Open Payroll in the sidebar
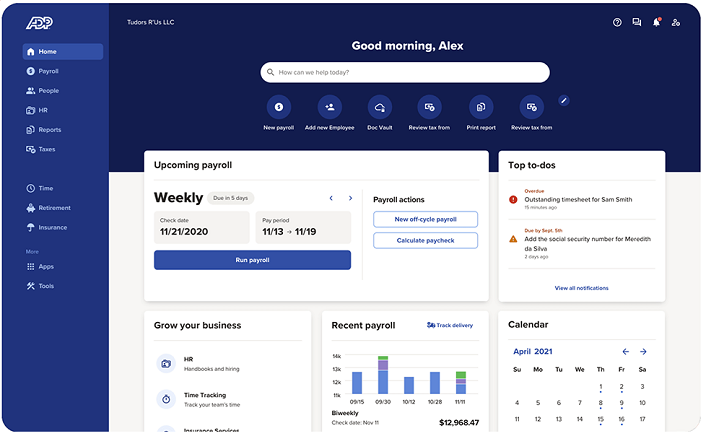 pyautogui.click(x=48, y=71)
